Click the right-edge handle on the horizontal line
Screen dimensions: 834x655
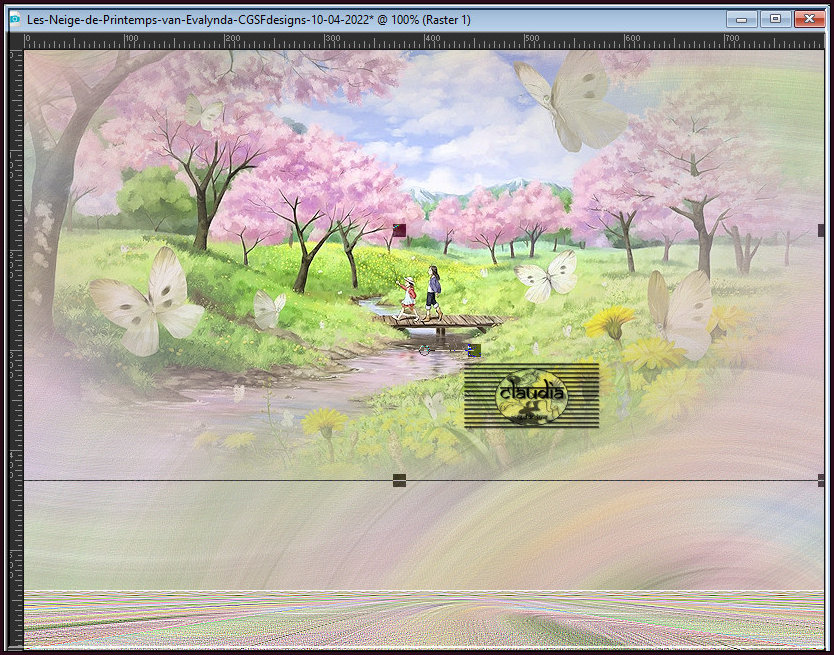pos(821,480)
